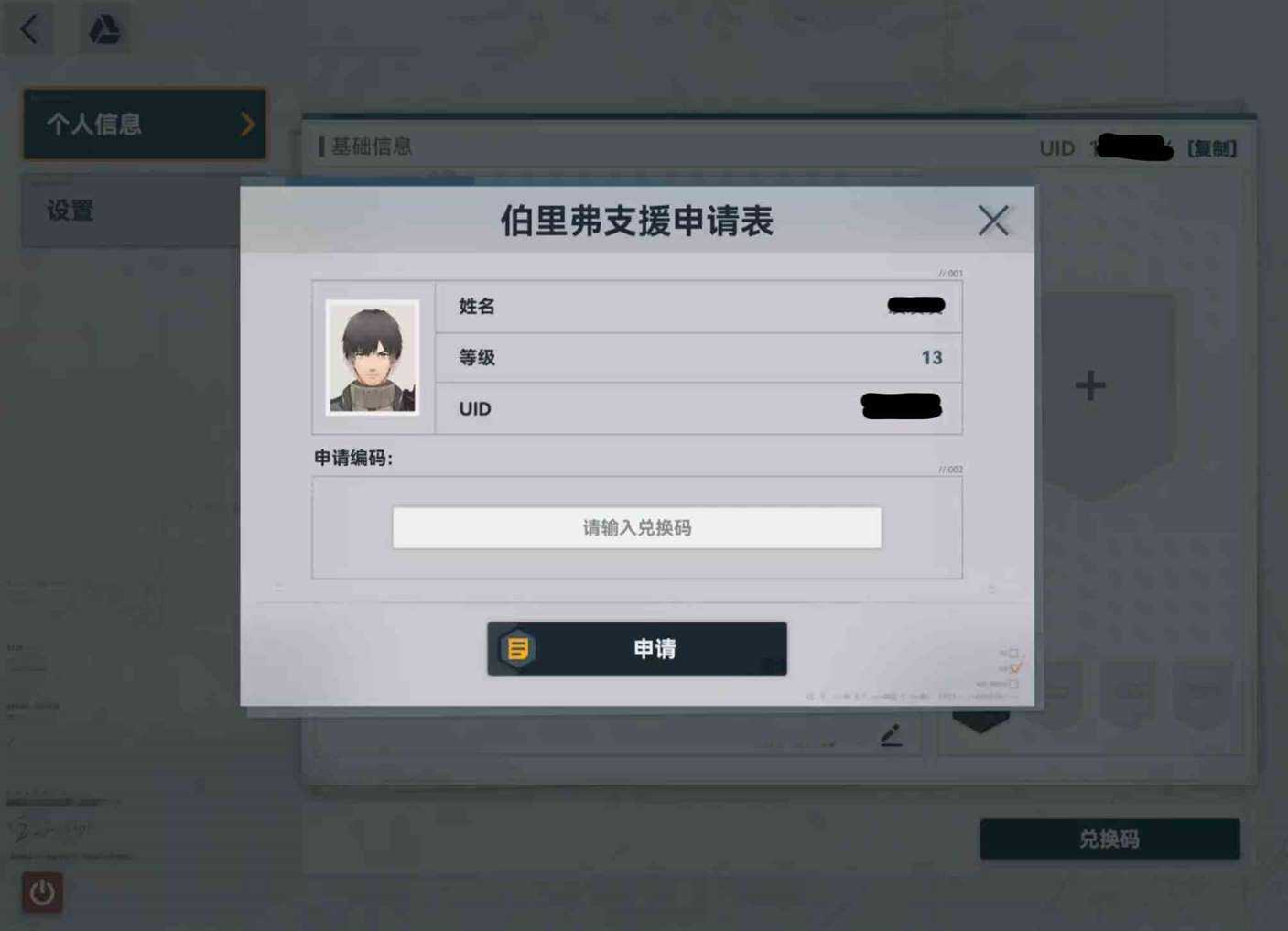Tick the top empty checkbox in dialog corner
The width and height of the screenshot is (1288, 931).
1013,654
